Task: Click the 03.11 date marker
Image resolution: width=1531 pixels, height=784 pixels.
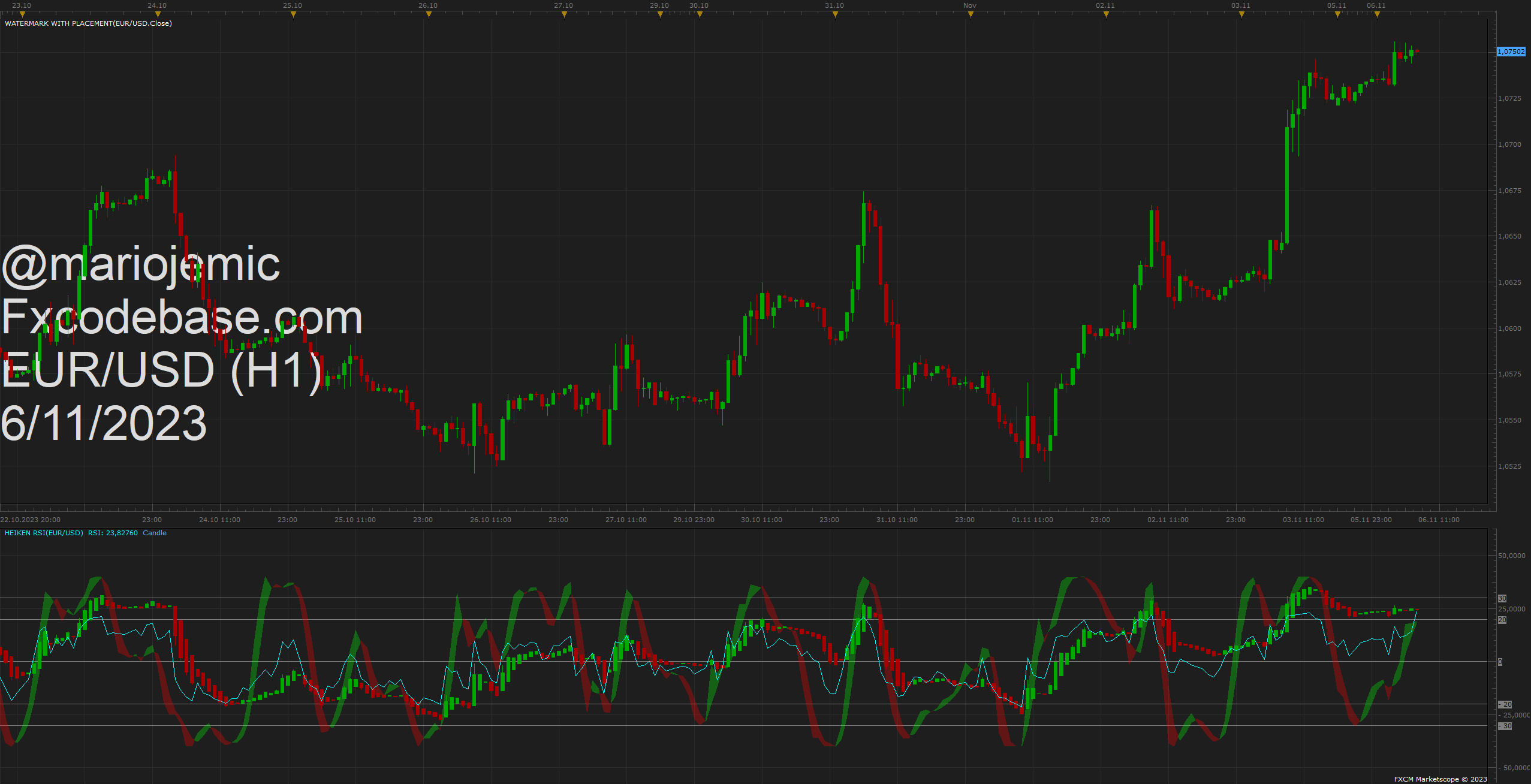Action: [1241, 5]
